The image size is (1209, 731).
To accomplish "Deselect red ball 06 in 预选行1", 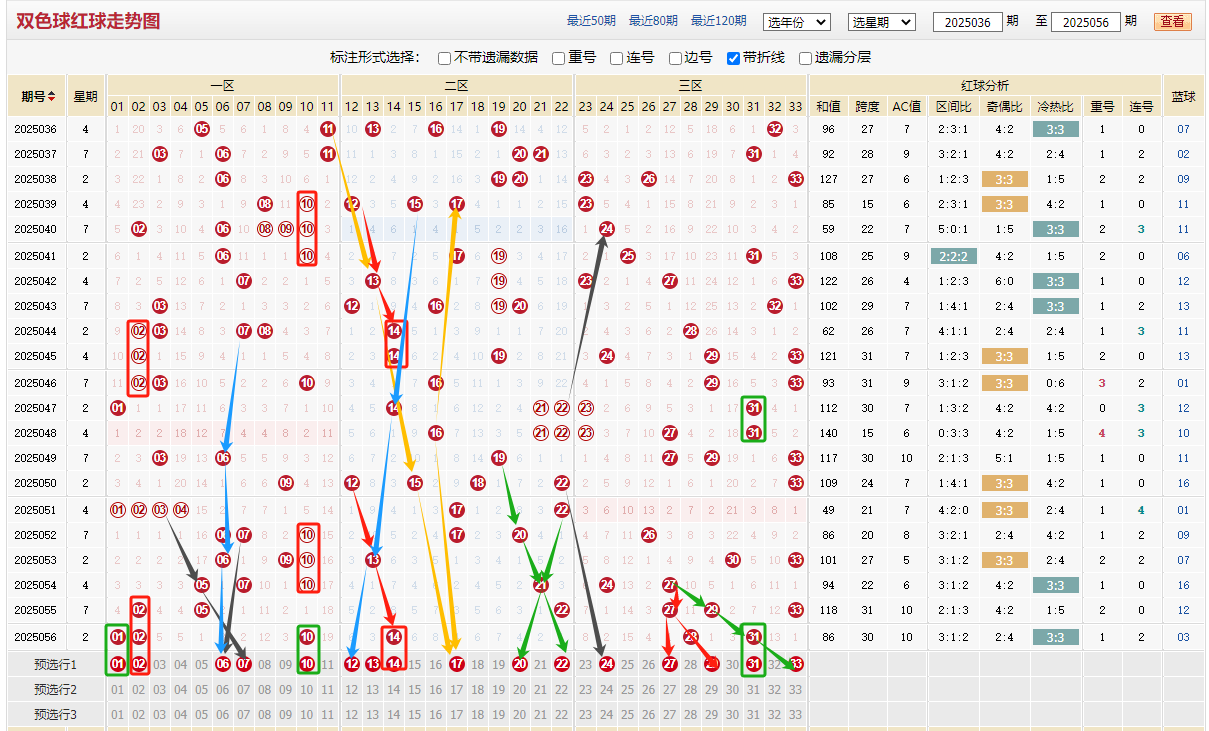I will tap(223, 664).
